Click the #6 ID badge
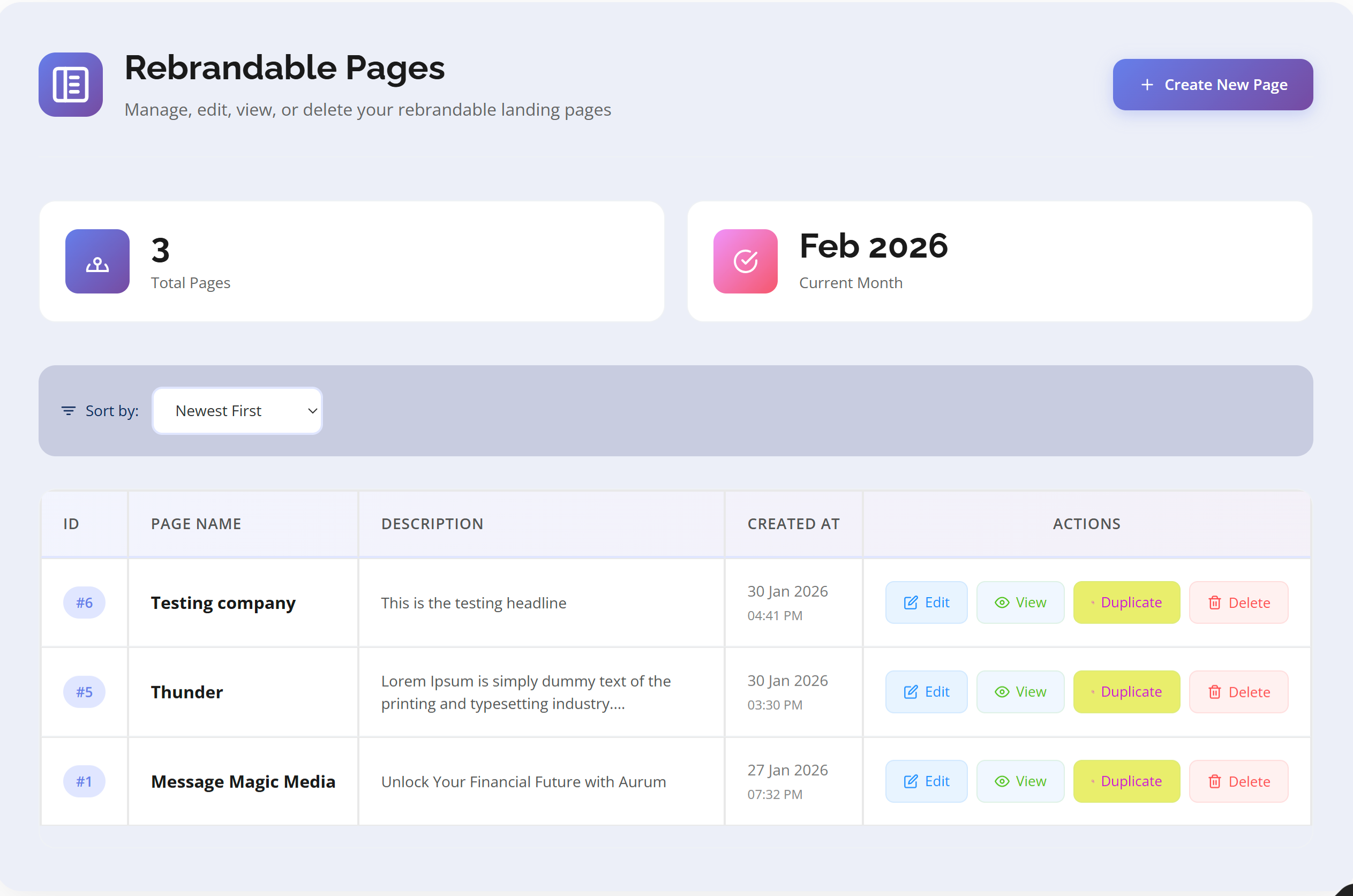 84,603
